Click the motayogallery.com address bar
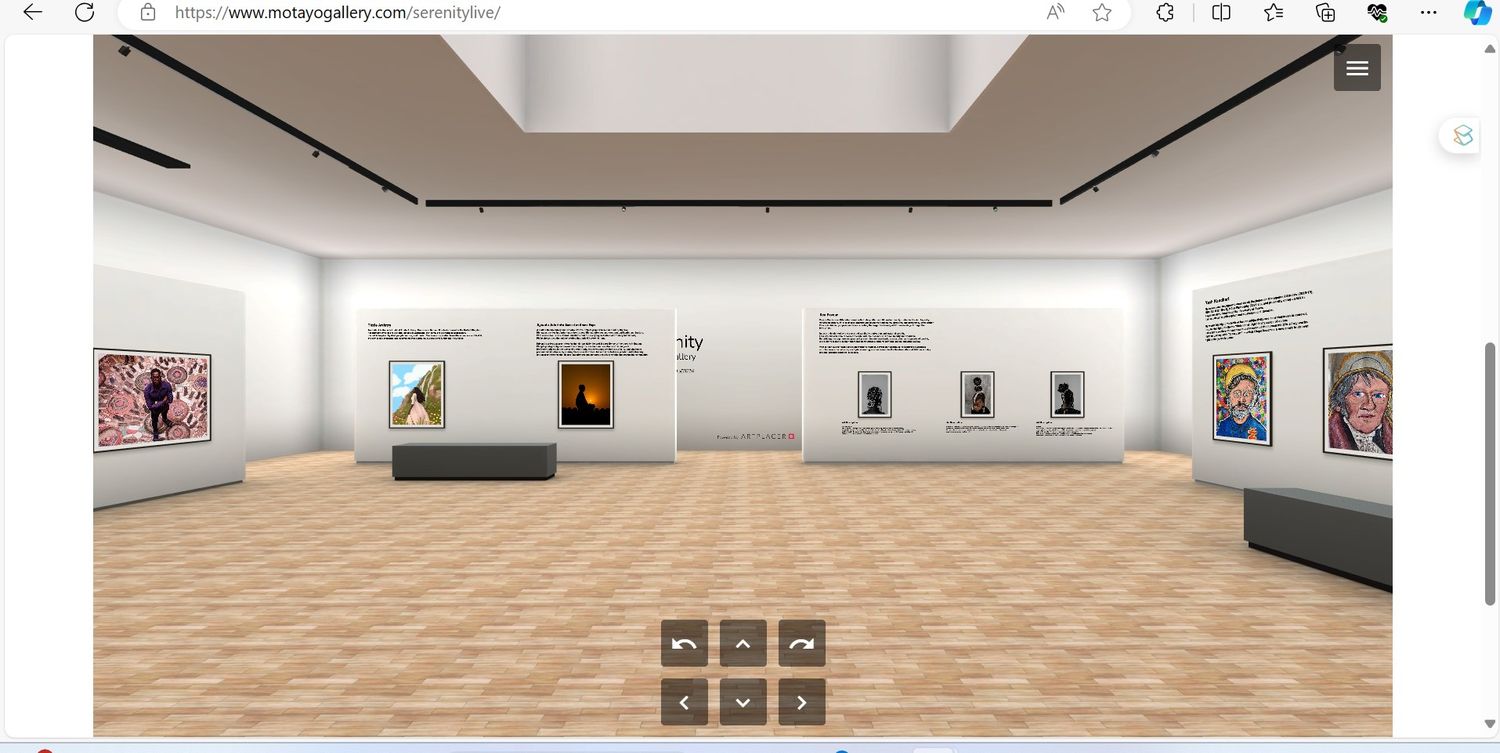 [x=600, y=12]
